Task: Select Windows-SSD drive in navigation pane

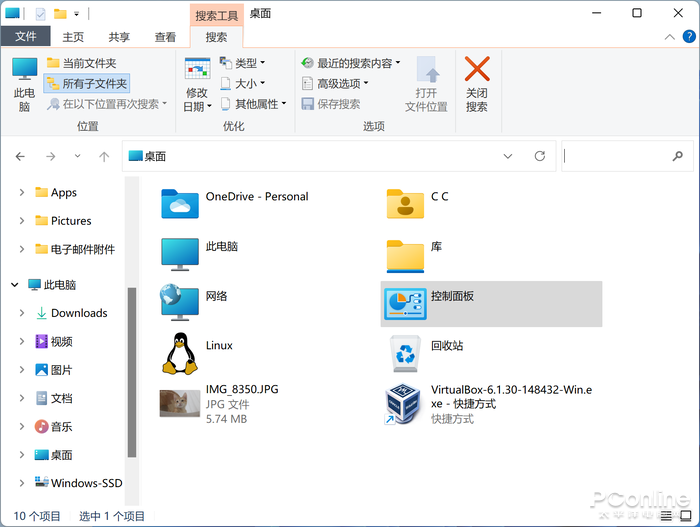Action: 79,483
